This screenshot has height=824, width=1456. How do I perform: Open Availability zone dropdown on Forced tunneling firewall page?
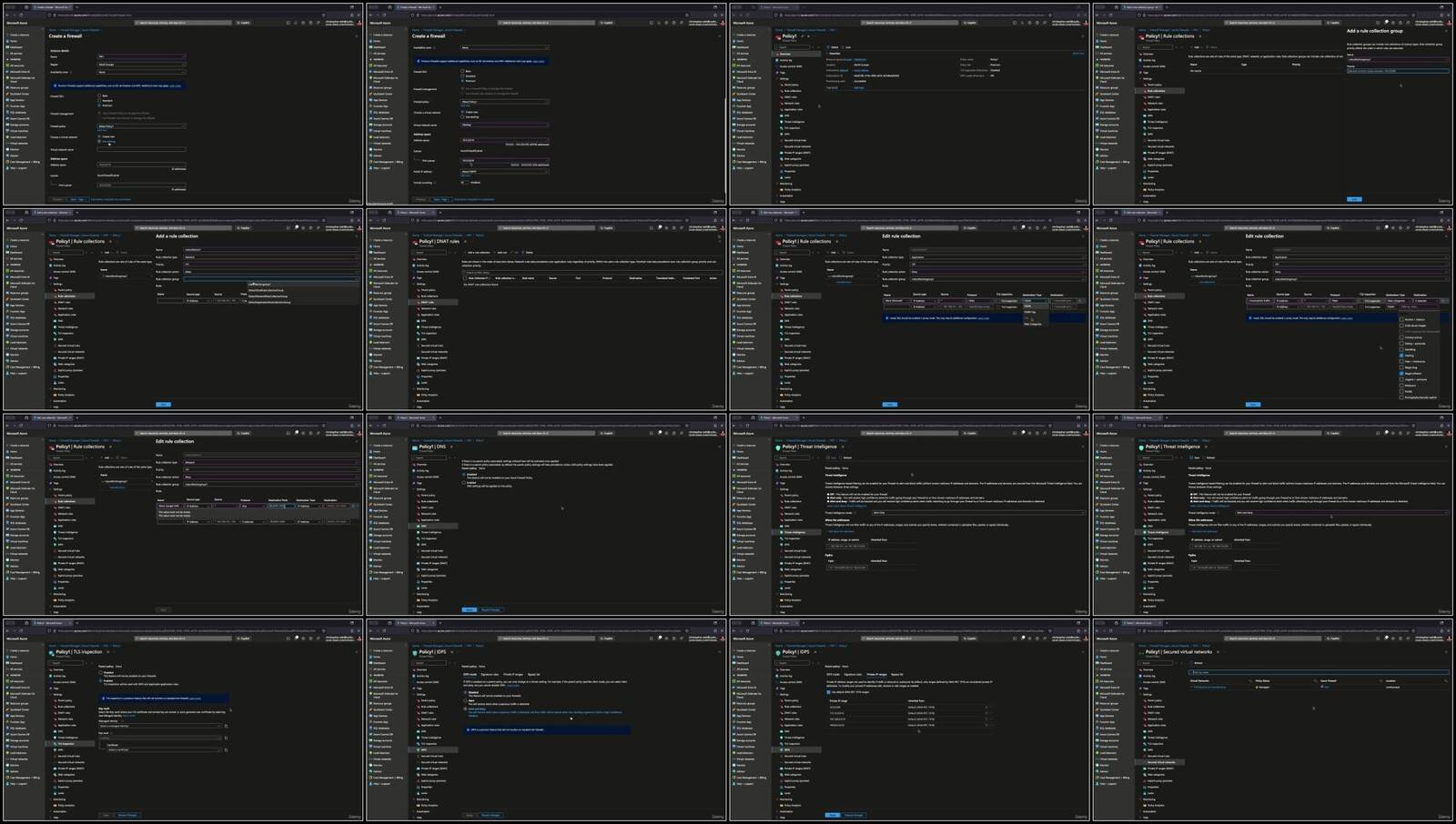[504, 47]
